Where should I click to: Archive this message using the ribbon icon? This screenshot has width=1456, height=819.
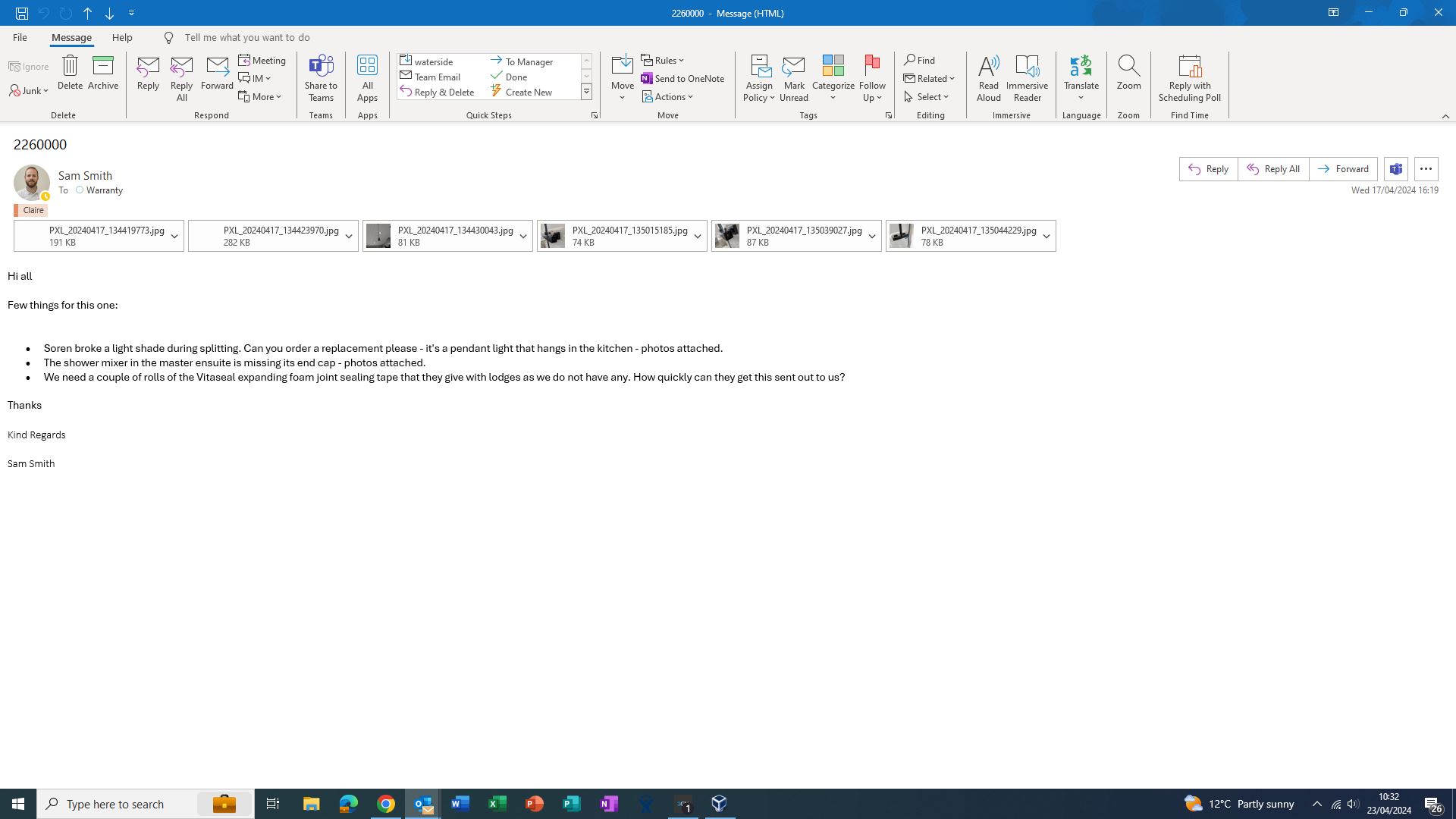tap(103, 67)
